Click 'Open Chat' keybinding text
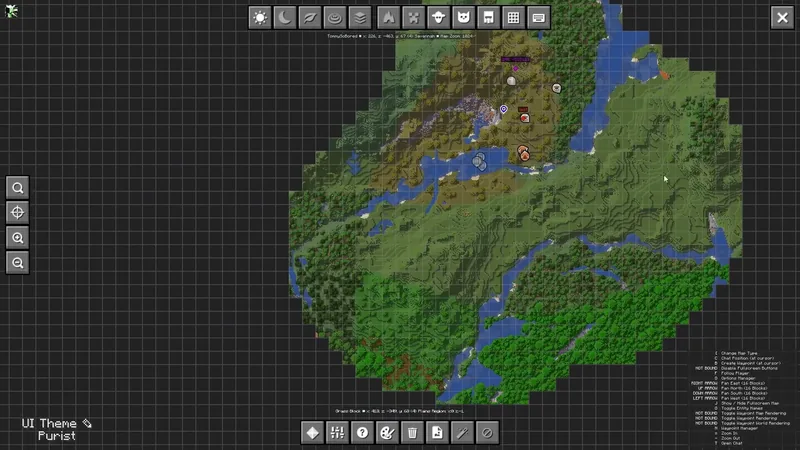Image resolution: width=800 pixels, height=450 pixels. click(x=732, y=443)
